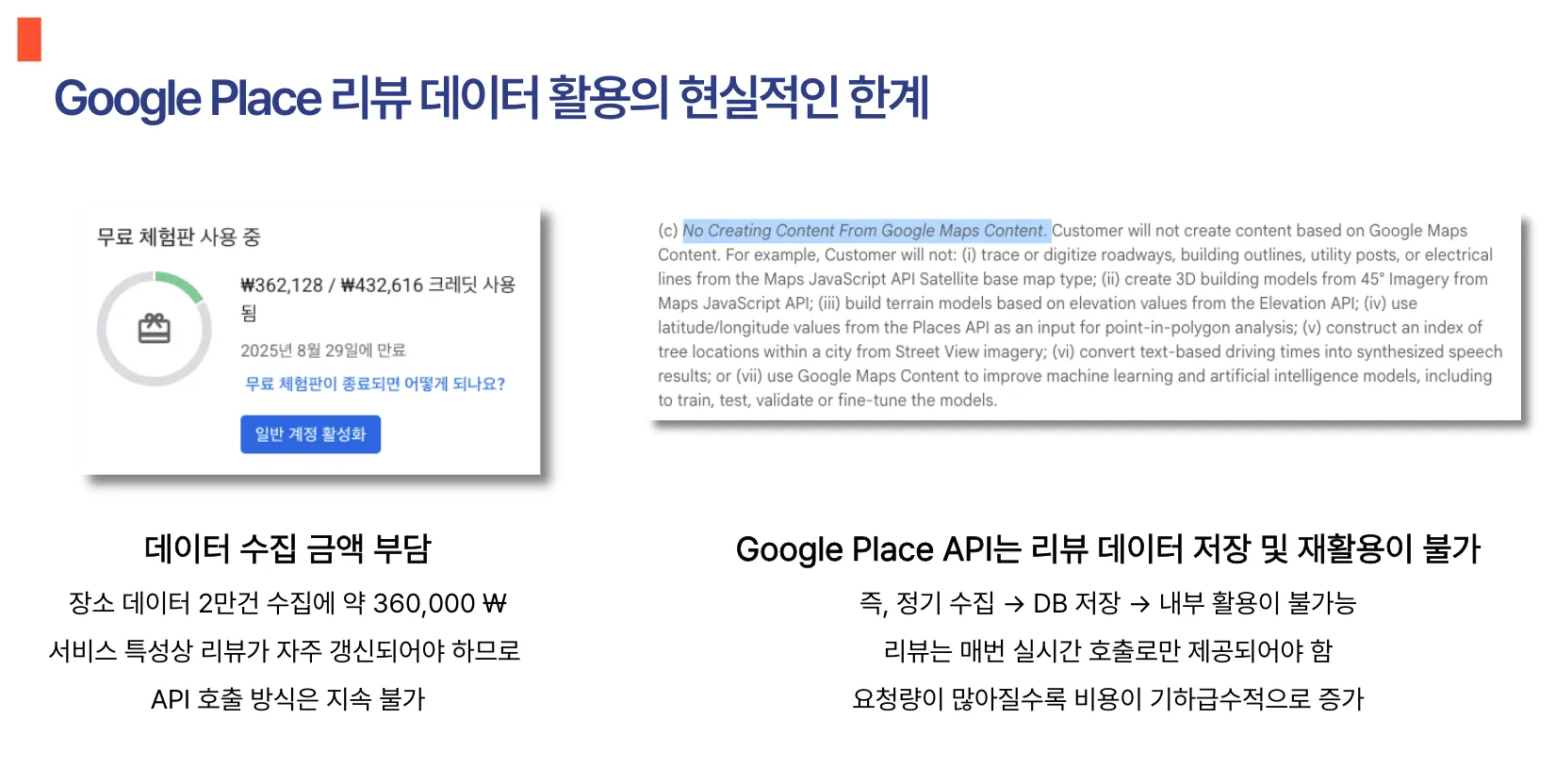Click heading Google Place API는 리뷰 데이터 저장 및 재활용이 불가

[1108, 548]
